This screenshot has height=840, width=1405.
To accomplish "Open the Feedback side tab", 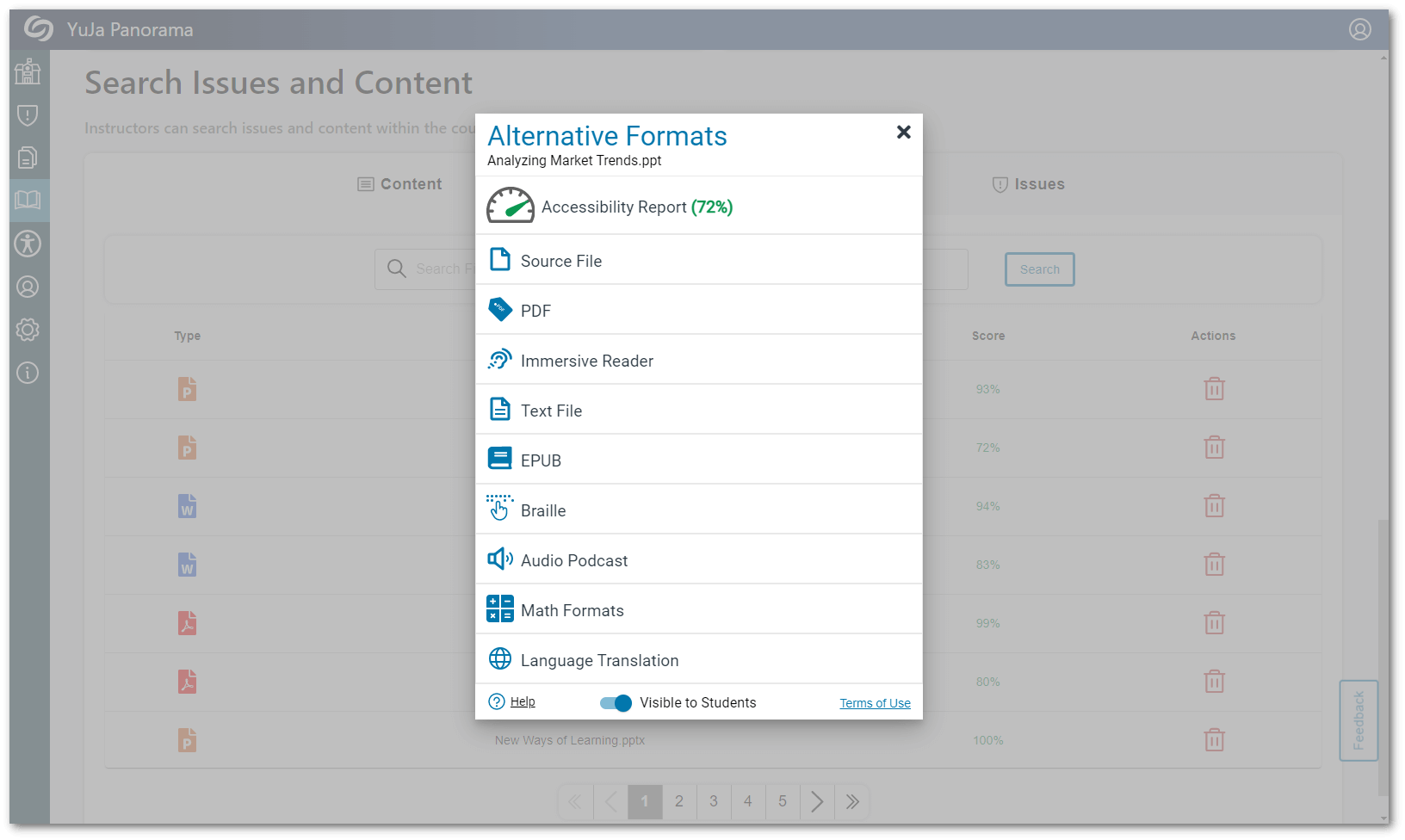I will (x=1359, y=720).
